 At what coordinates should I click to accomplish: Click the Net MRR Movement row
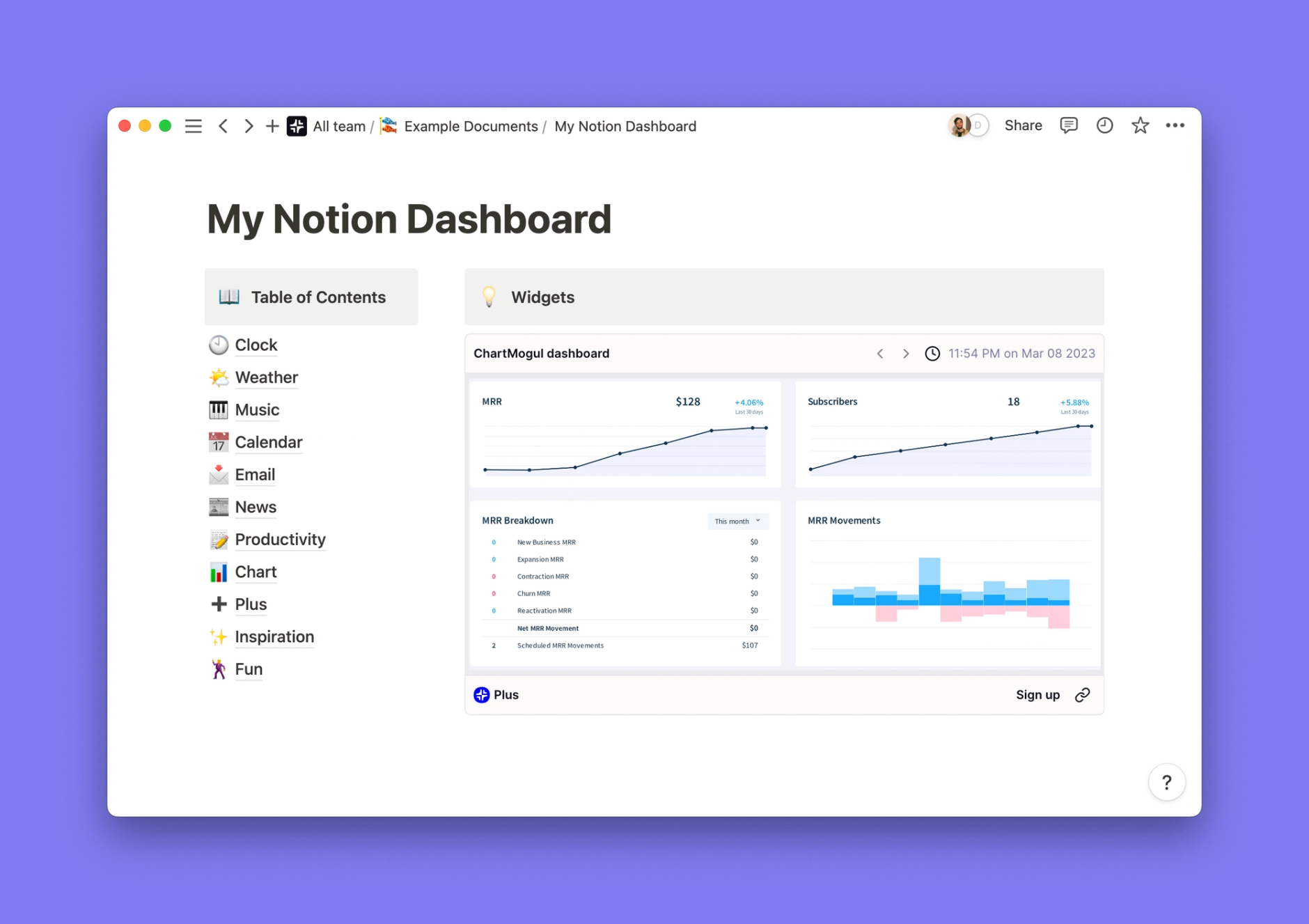coord(625,628)
